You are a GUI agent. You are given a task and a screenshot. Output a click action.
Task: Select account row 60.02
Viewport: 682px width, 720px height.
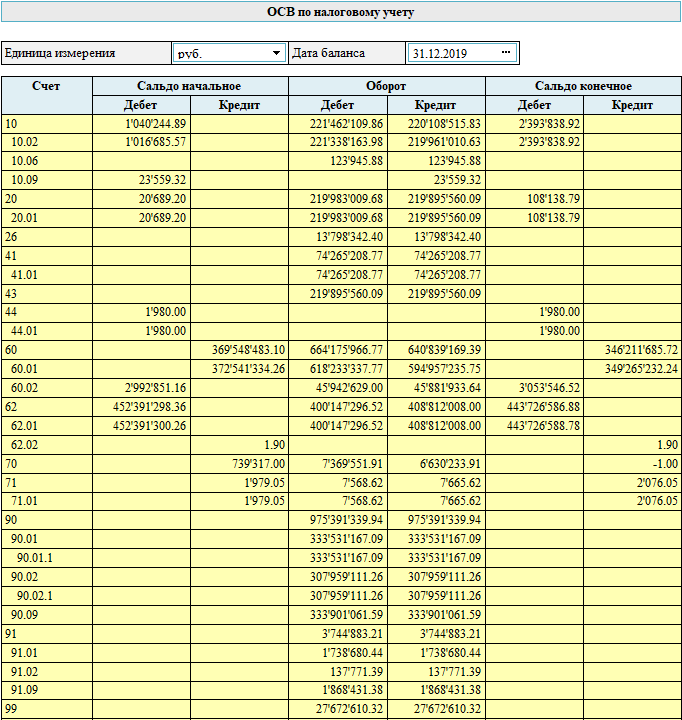[341, 388]
